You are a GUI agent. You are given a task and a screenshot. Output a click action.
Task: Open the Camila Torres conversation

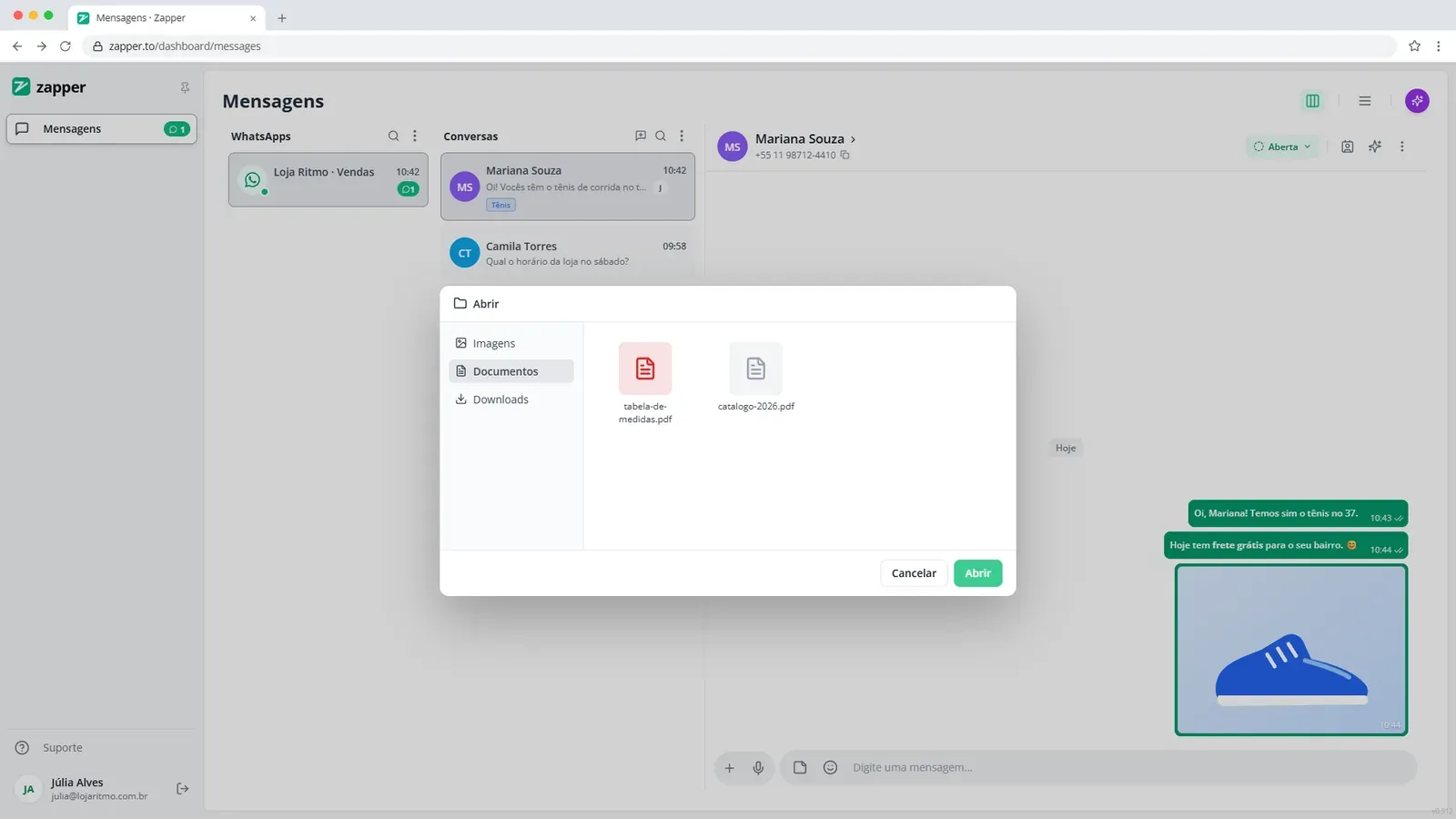pos(568,253)
